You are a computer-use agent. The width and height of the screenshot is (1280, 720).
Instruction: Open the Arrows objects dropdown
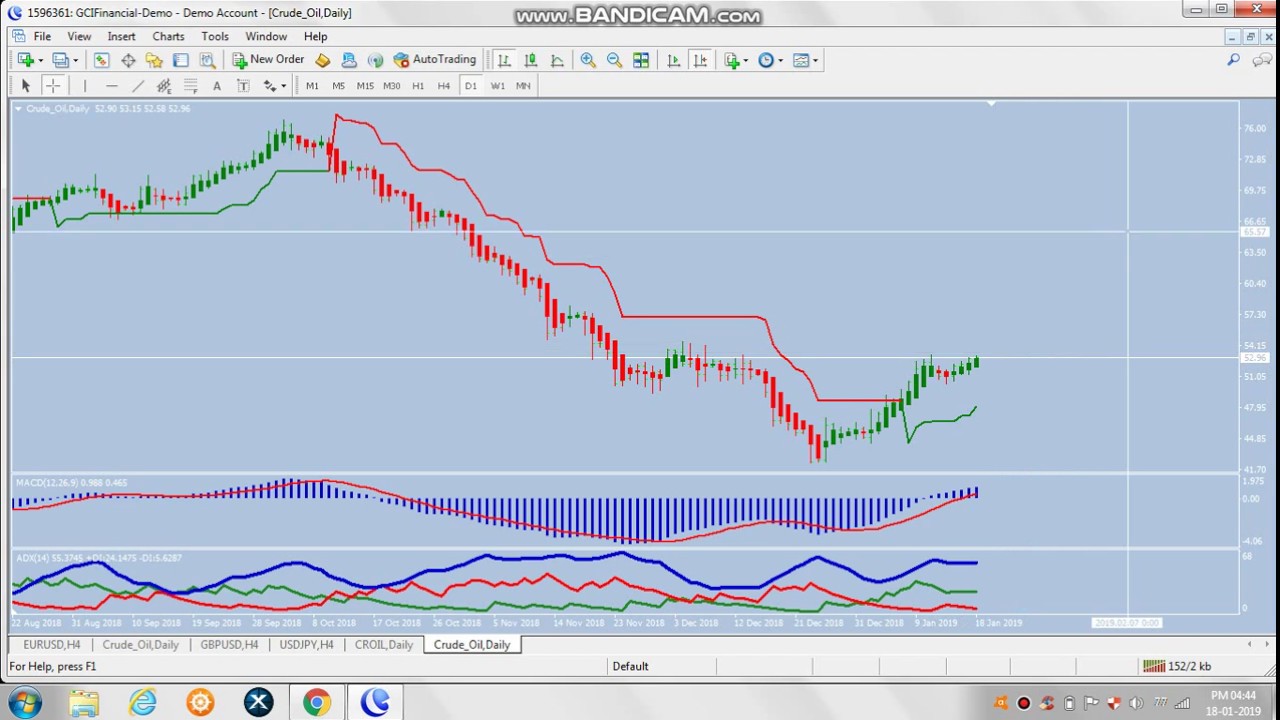coord(274,86)
